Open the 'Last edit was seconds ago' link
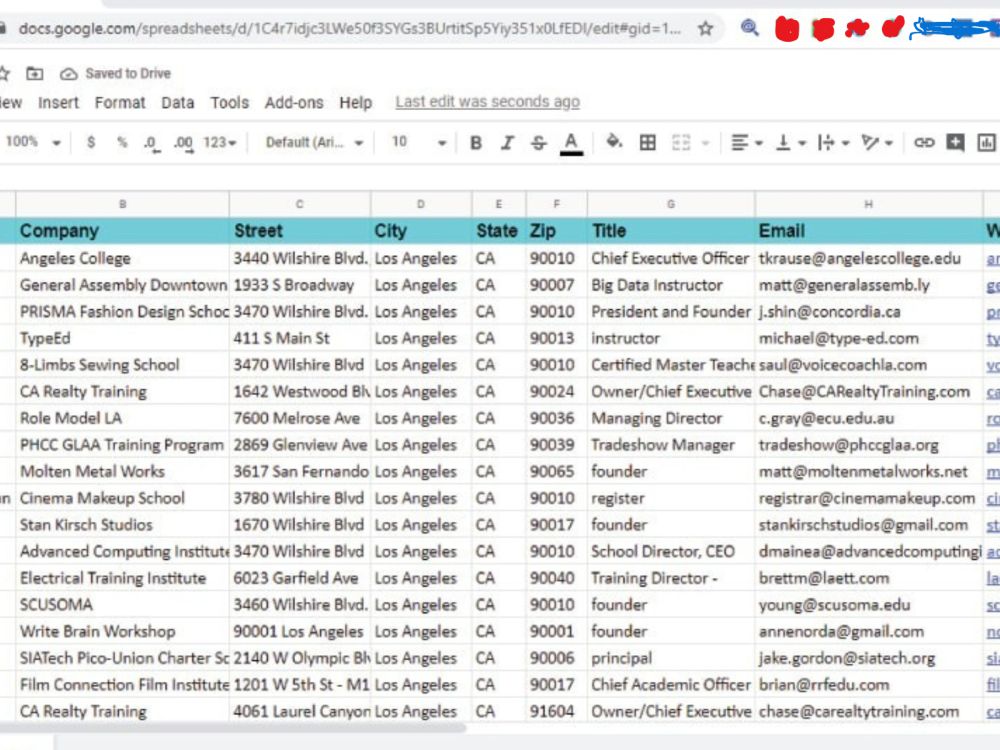 487,102
